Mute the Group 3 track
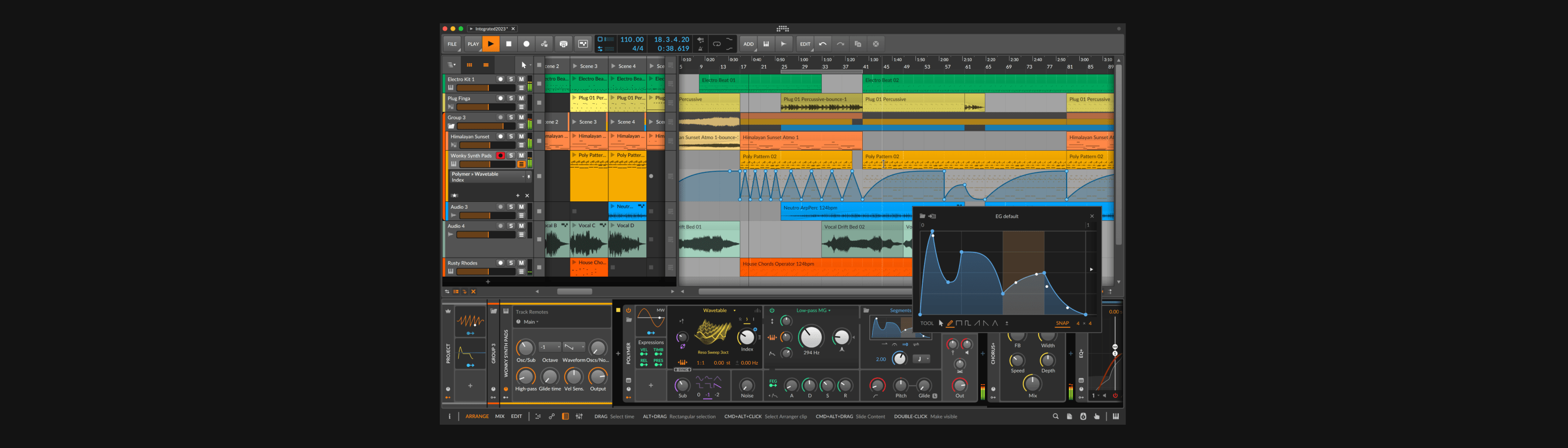1568x448 pixels. [x=521, y=117]
